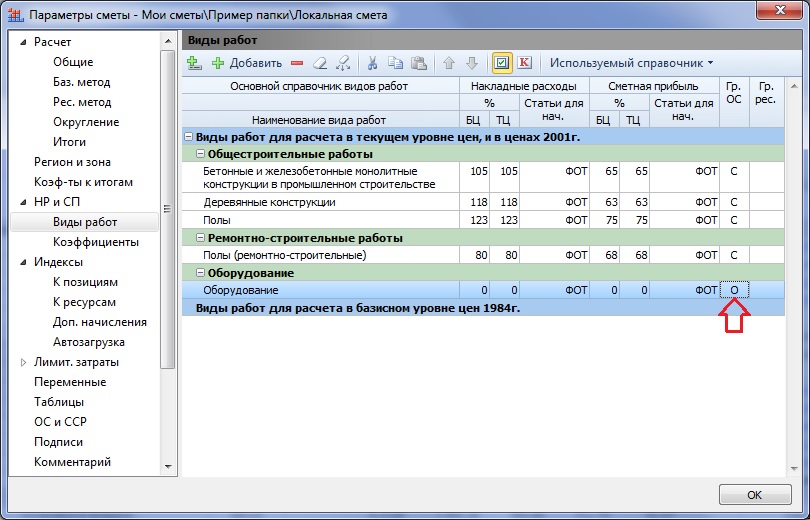The image size is (810, 520).
Task: Open the Используемый справочник dropdown
Action: pos(631,63)
